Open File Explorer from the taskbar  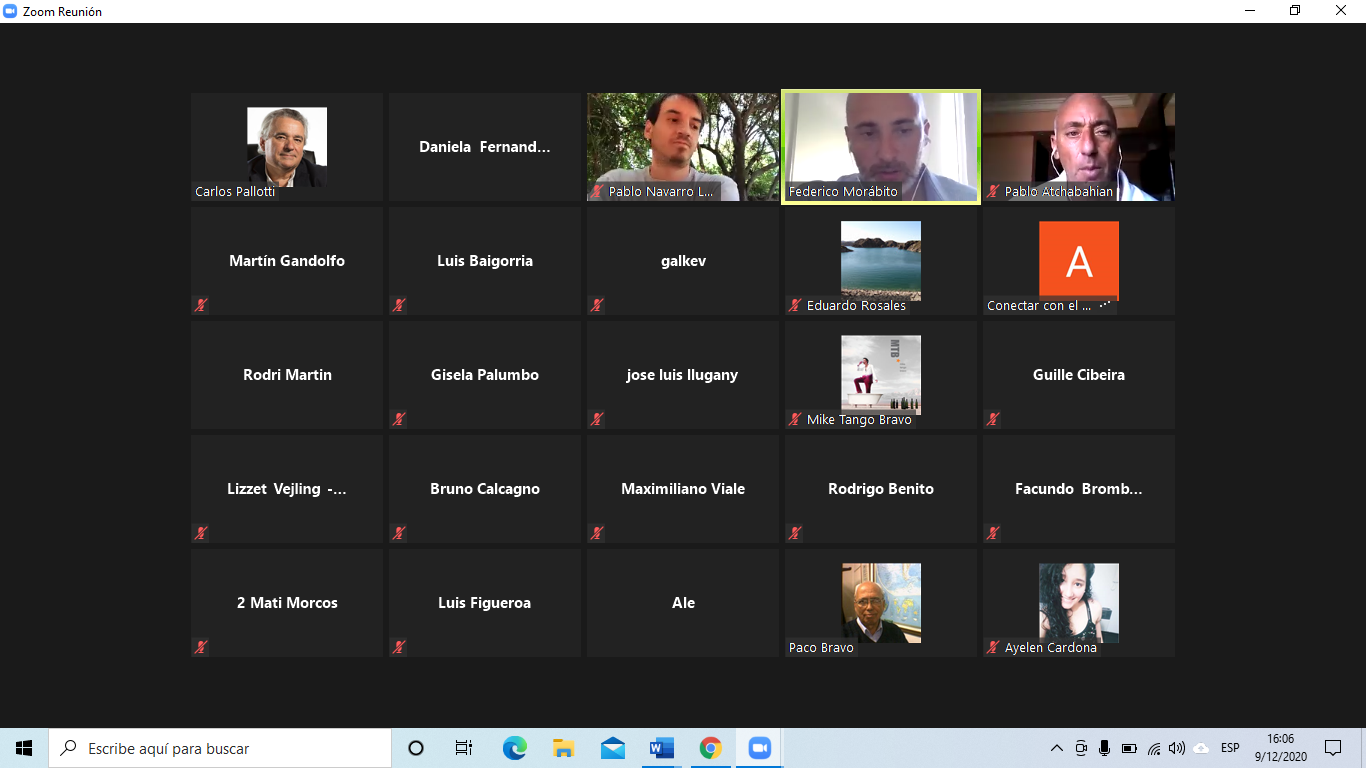tap(563, 748)
